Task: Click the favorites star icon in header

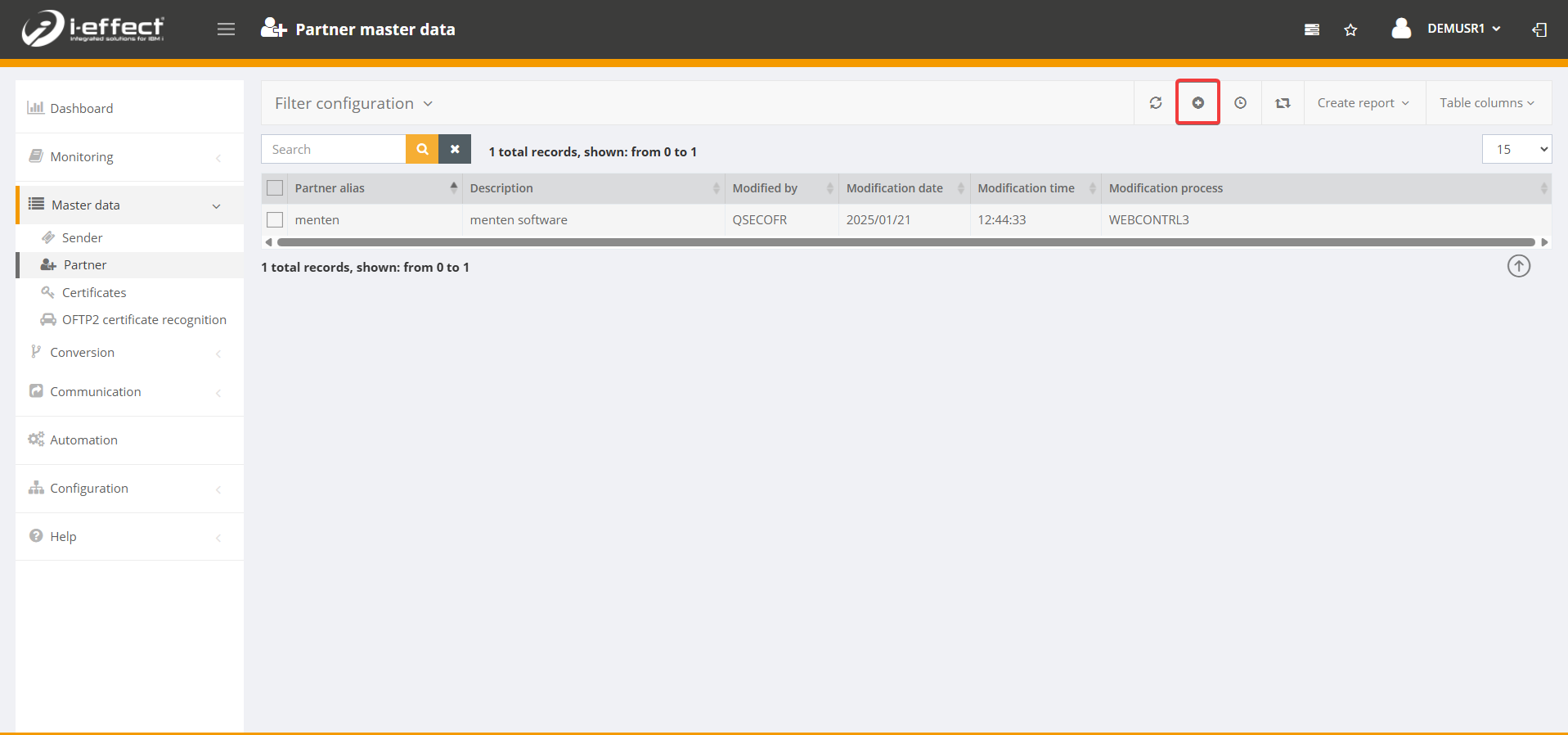Action: (x=1350, y=30)
